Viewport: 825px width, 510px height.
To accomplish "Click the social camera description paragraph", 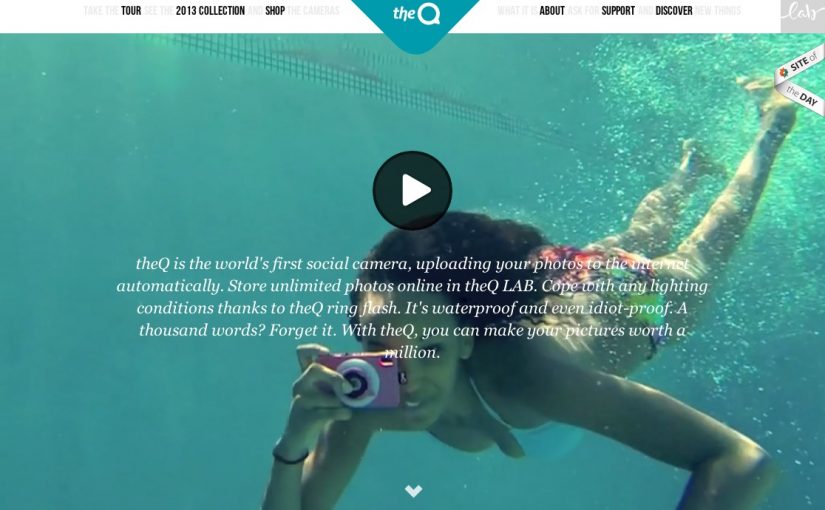I will 412,308.
